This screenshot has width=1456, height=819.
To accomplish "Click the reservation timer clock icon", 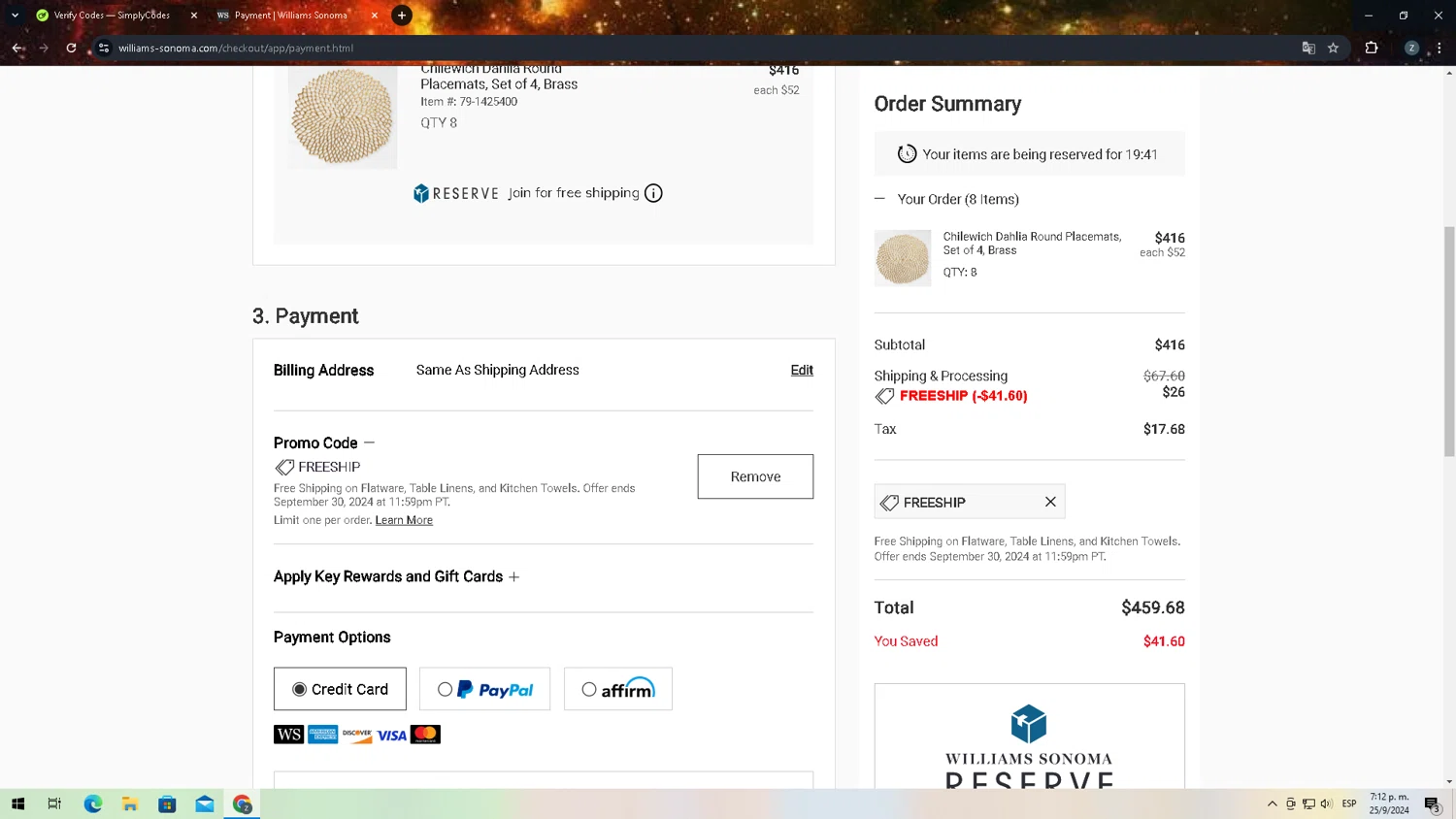I will 907,153.
